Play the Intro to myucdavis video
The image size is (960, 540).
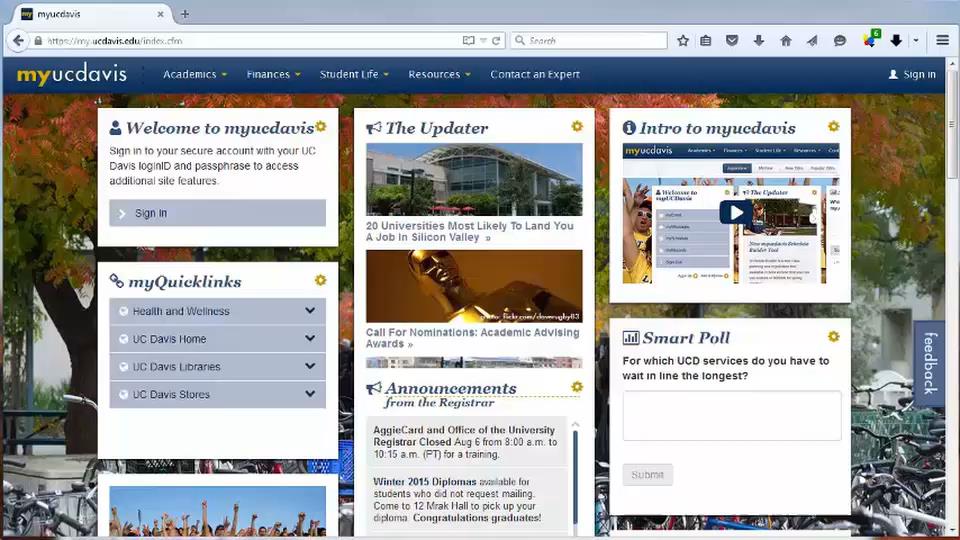[x=735, y=212]
